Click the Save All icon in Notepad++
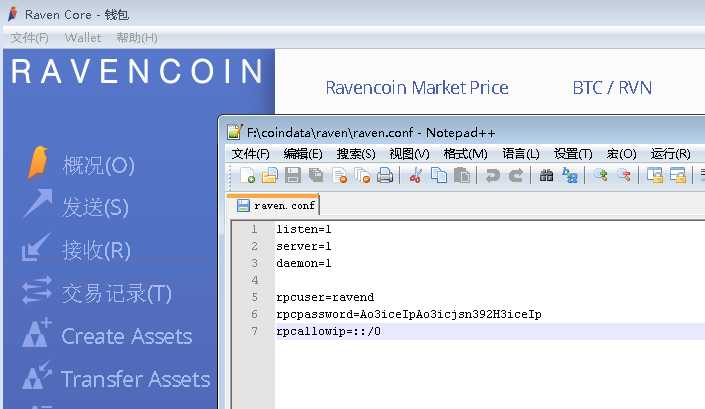 point(316,175)
